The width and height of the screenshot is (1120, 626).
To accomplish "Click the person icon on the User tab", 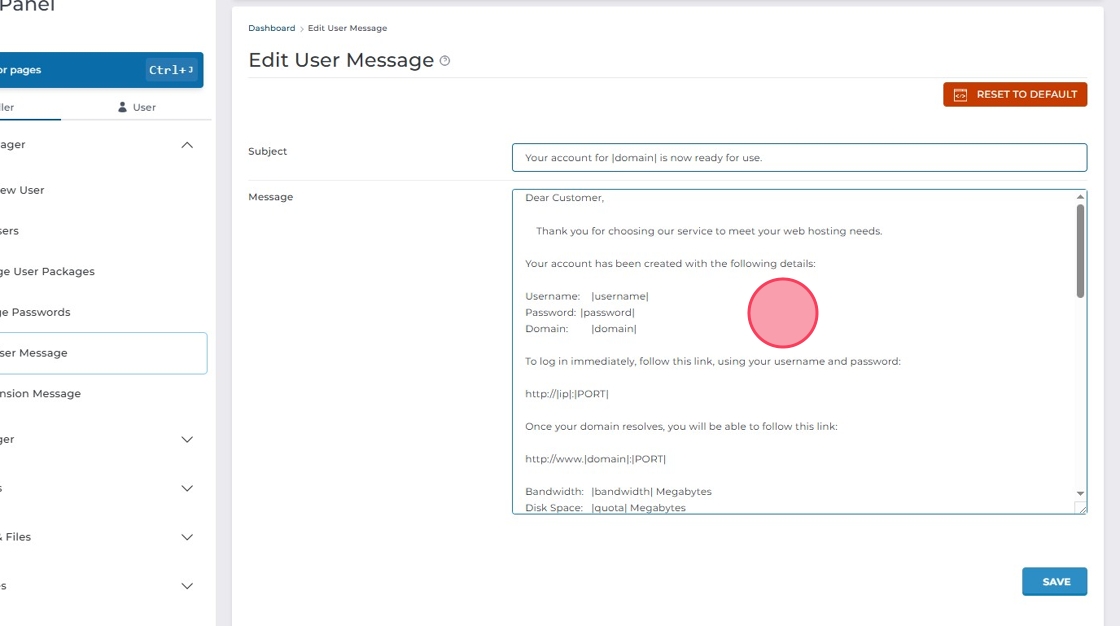I will (x=123, y=107).
